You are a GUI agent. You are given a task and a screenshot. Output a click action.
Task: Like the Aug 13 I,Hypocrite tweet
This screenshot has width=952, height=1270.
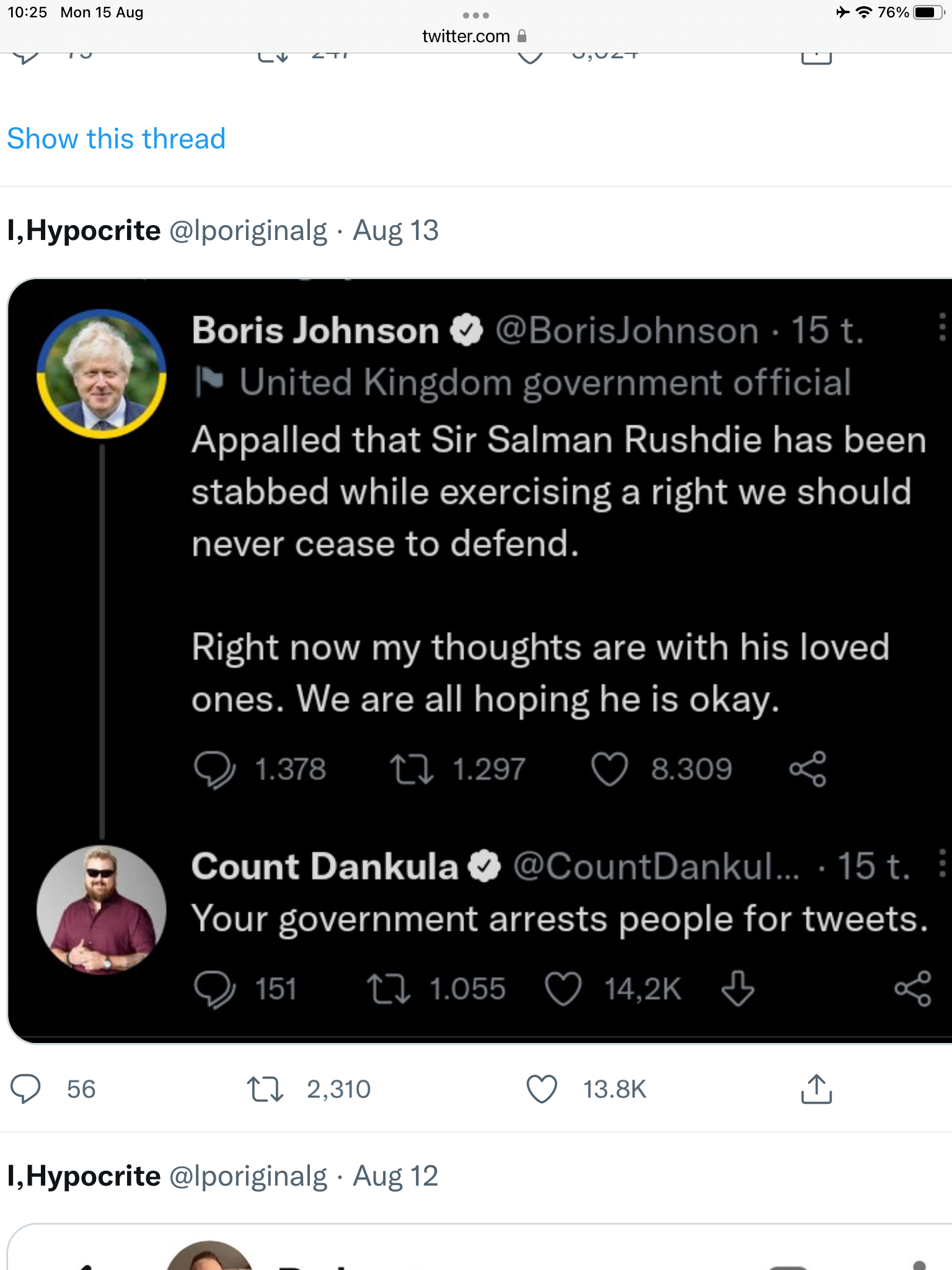[542, 1089]
